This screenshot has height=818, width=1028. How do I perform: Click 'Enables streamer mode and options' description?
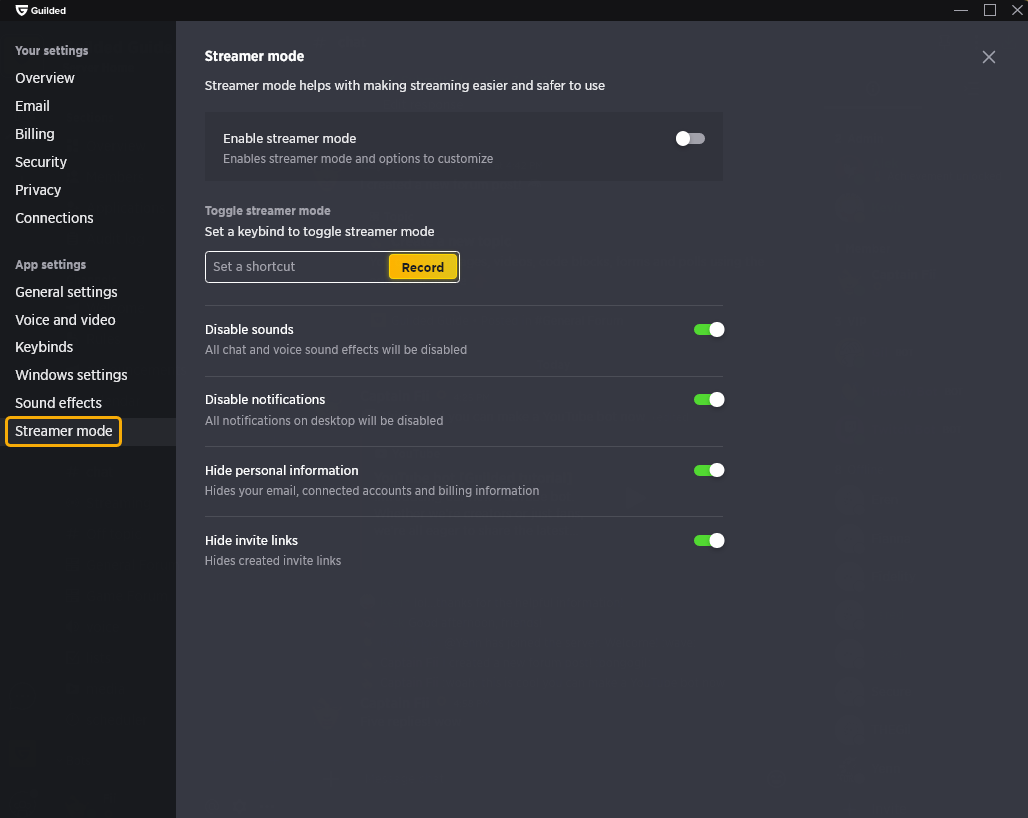pos(358,159)
